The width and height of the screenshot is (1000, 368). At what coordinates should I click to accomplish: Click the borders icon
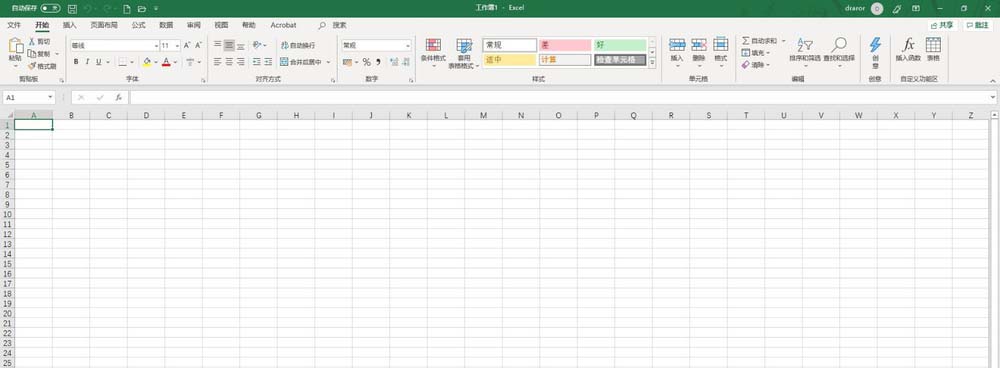tap(122, 62)
